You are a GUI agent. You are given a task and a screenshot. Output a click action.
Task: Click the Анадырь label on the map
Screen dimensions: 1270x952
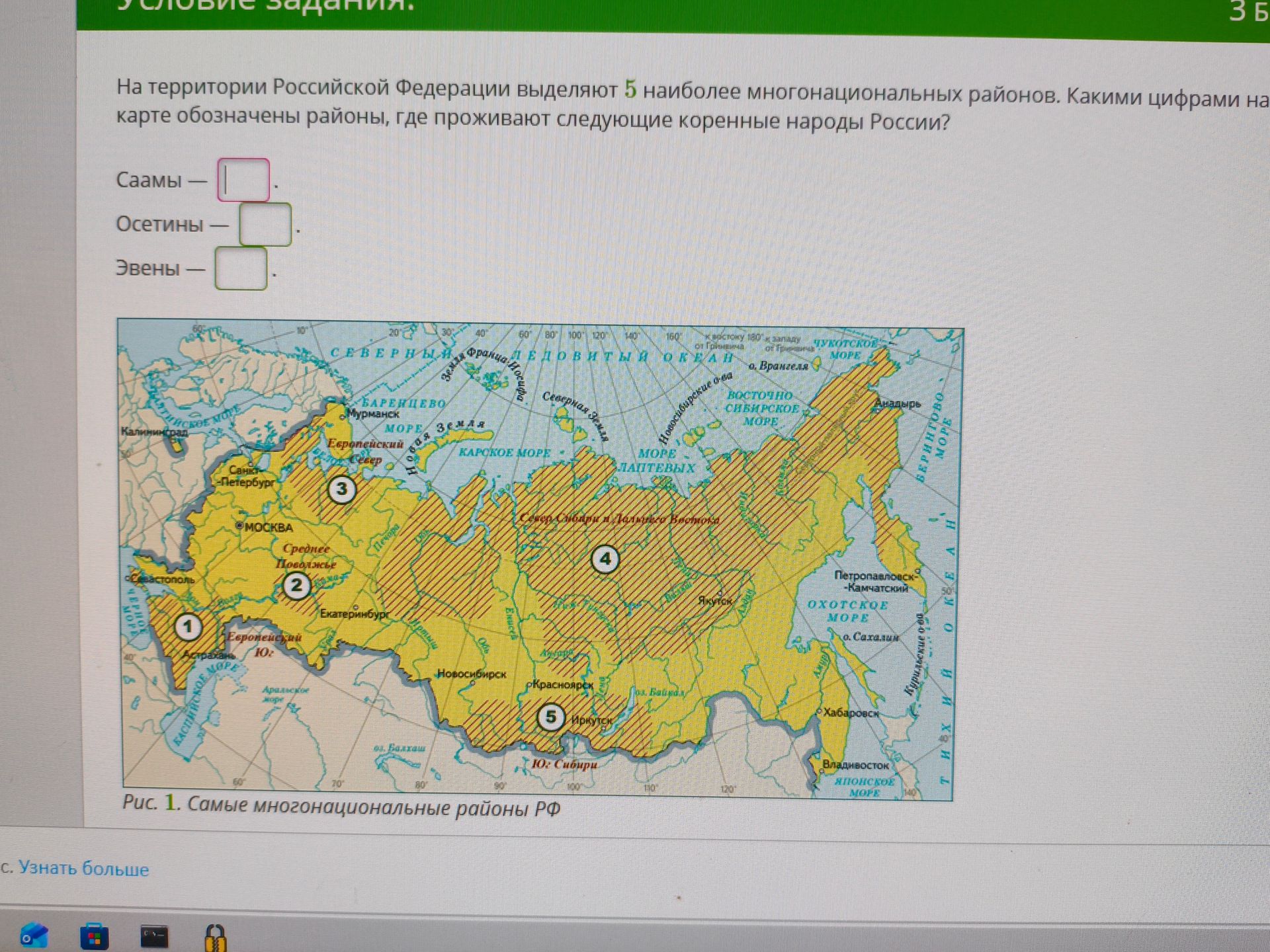[898, 403]
